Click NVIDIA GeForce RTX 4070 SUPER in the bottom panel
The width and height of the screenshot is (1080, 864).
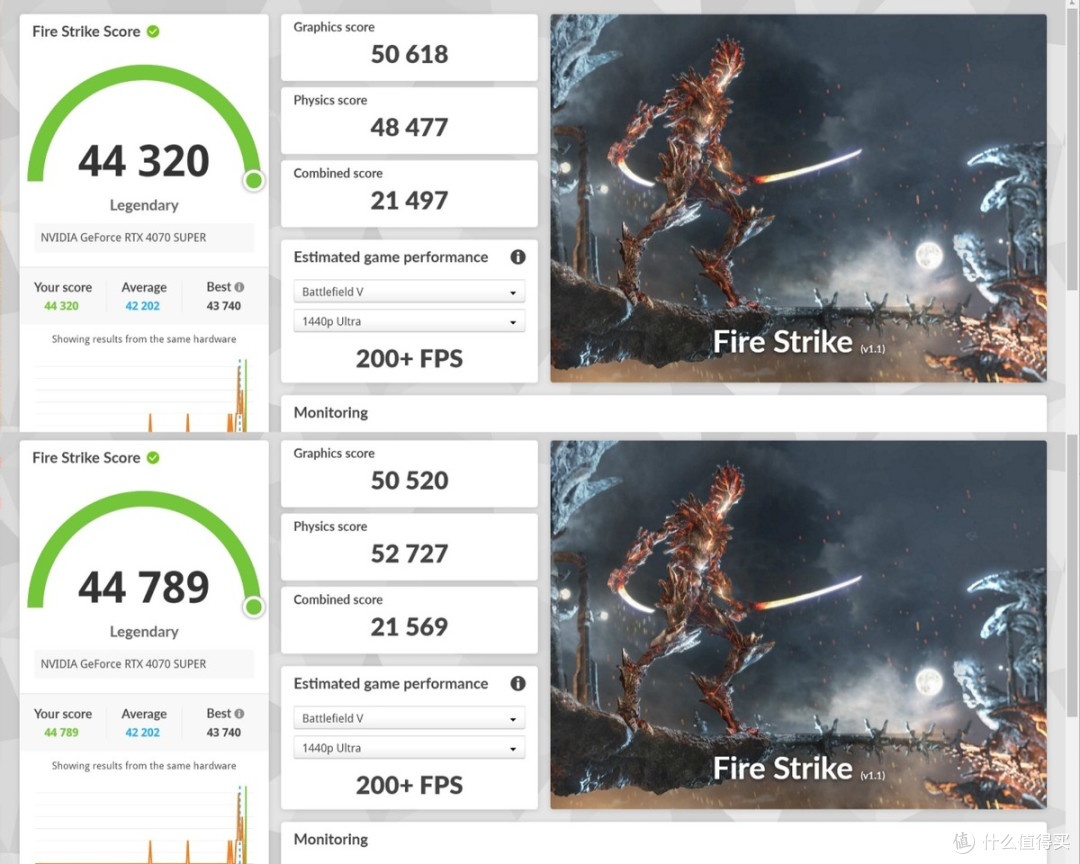click(x=123, y=664)
